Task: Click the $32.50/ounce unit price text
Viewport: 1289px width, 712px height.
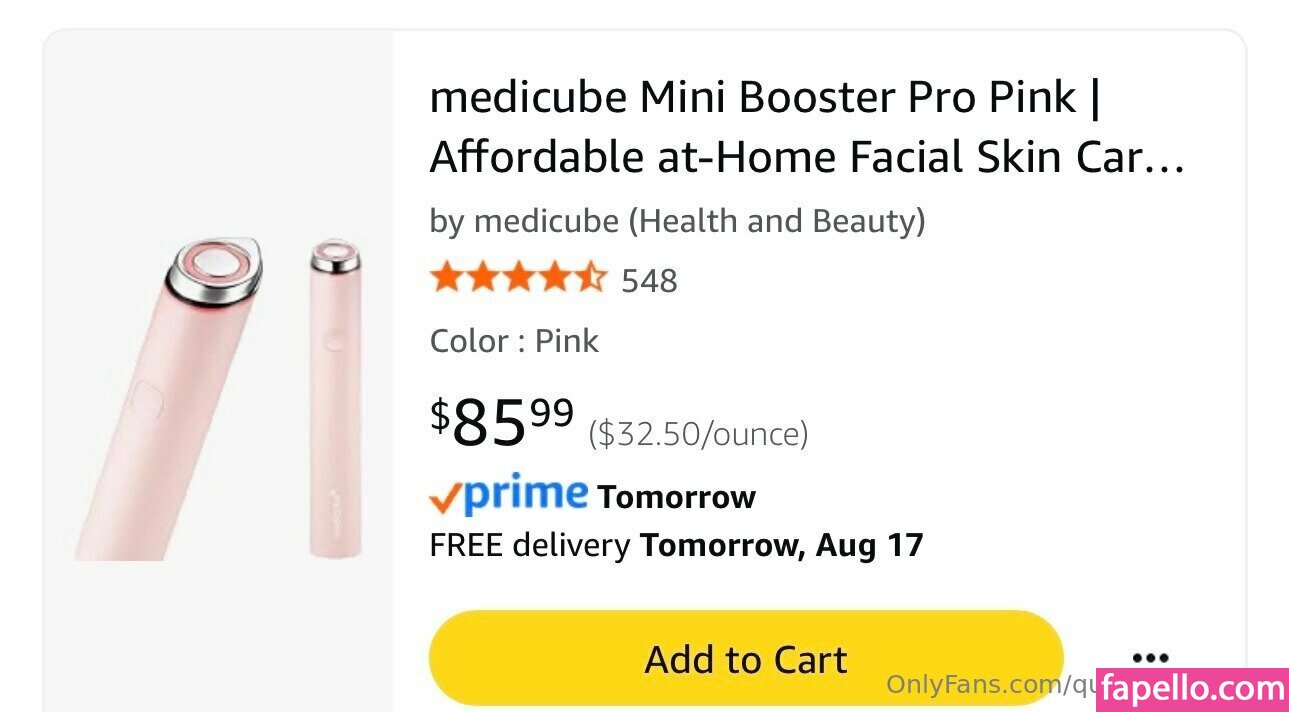Action: coord(698,434)
